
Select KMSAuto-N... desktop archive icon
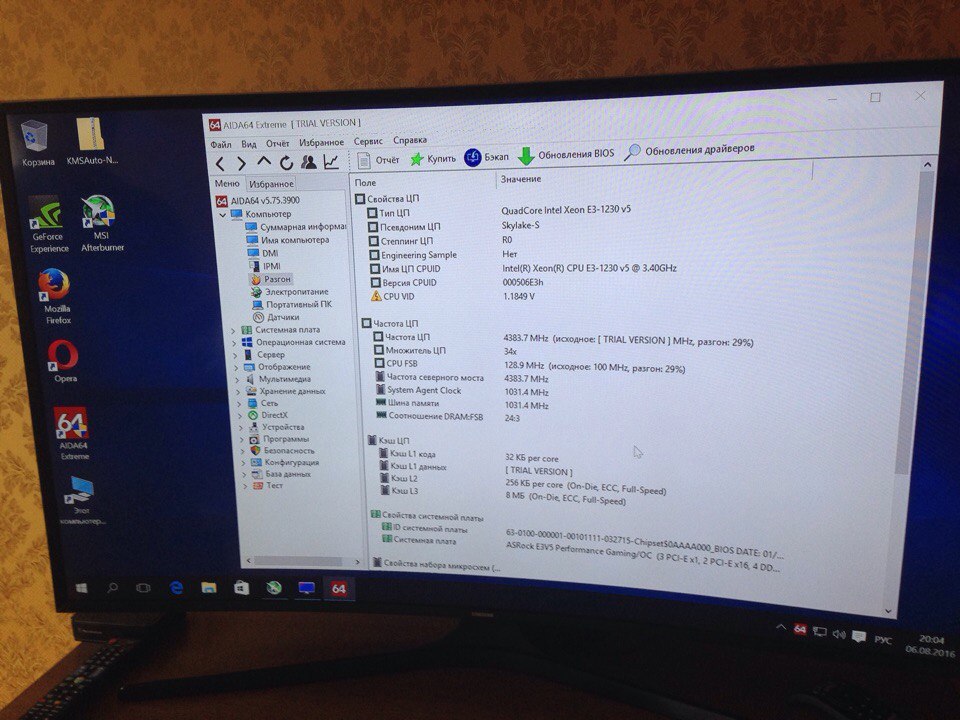point(92,141)
